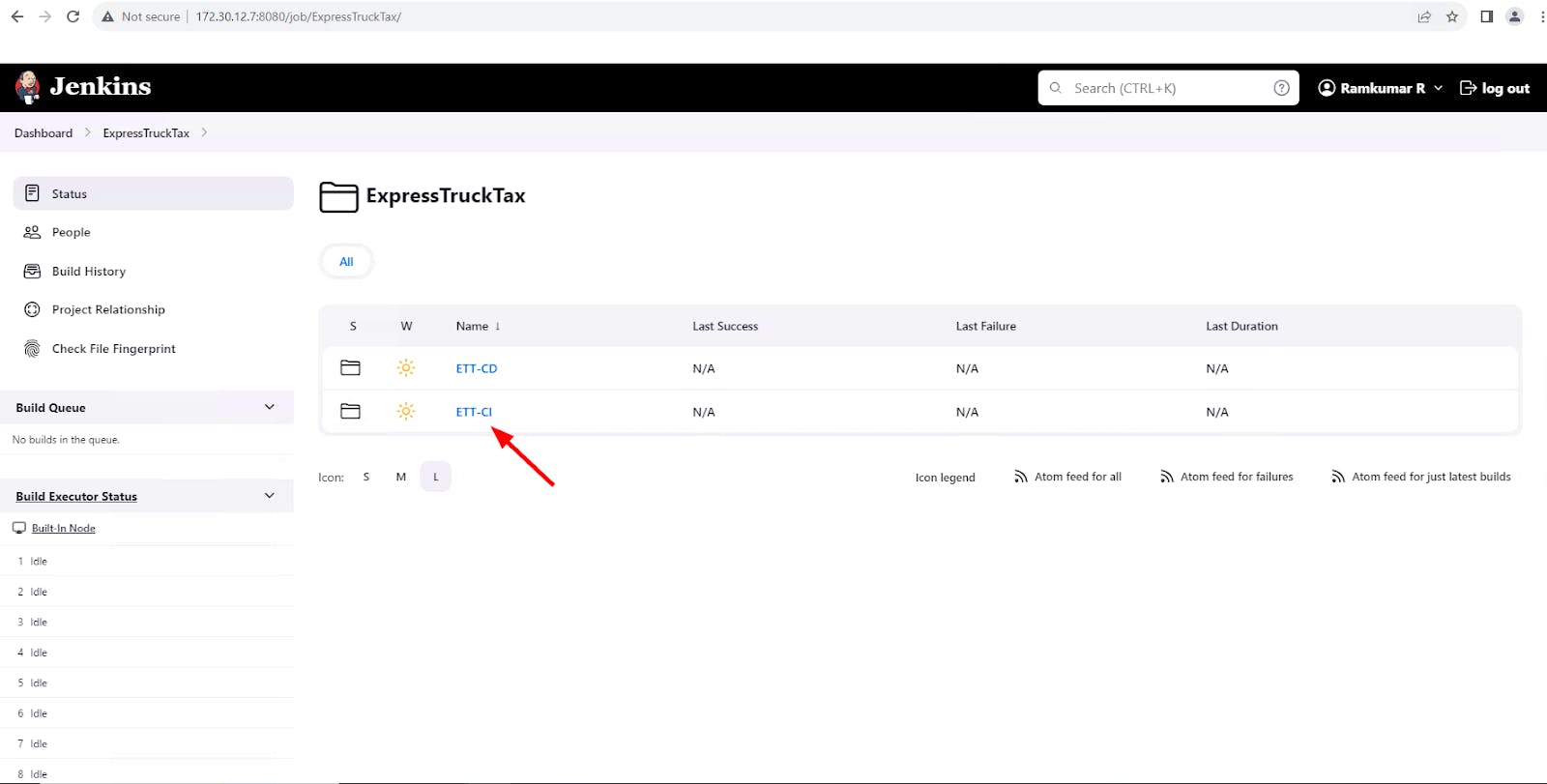Open the Status sidebar item
The height and width of the screenshot is (784, 1547).
[x=153, y=193]
